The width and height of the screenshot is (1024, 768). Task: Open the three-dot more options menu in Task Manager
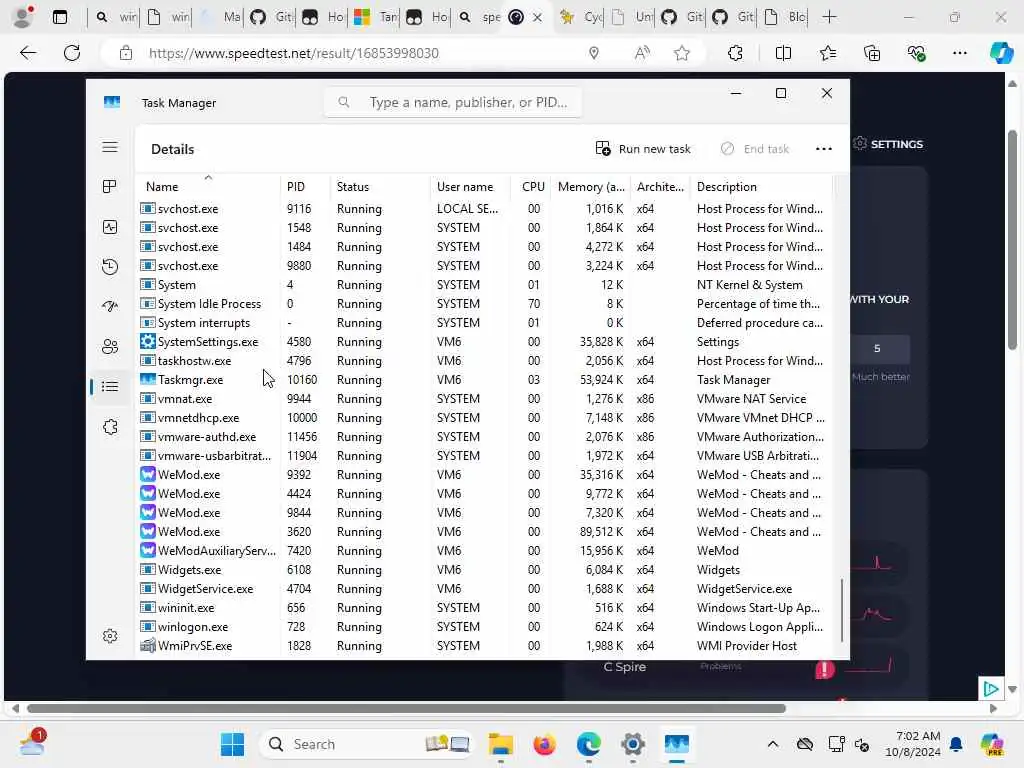[x=824, y=149]
